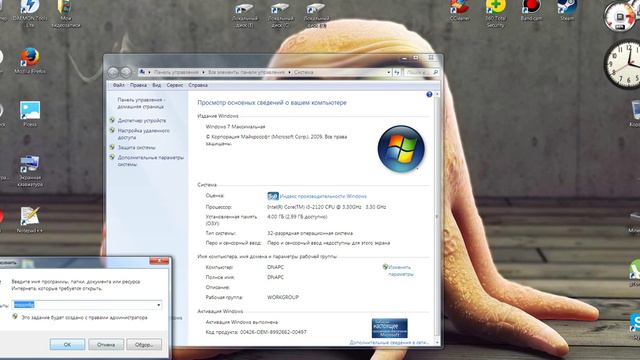This screenshot has width=640, height=360.
Task: Launch 360 Total Security from the desktop
Action: [x=496, y=13]
